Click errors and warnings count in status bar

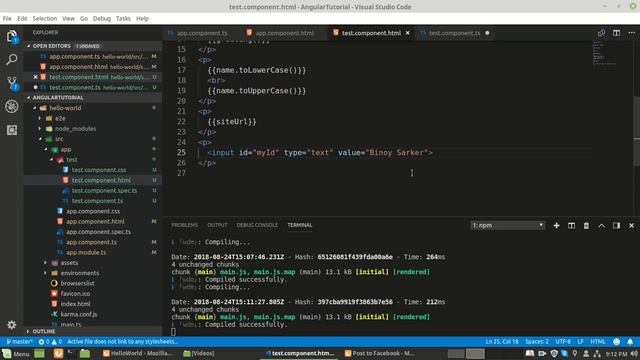[50, 342]
